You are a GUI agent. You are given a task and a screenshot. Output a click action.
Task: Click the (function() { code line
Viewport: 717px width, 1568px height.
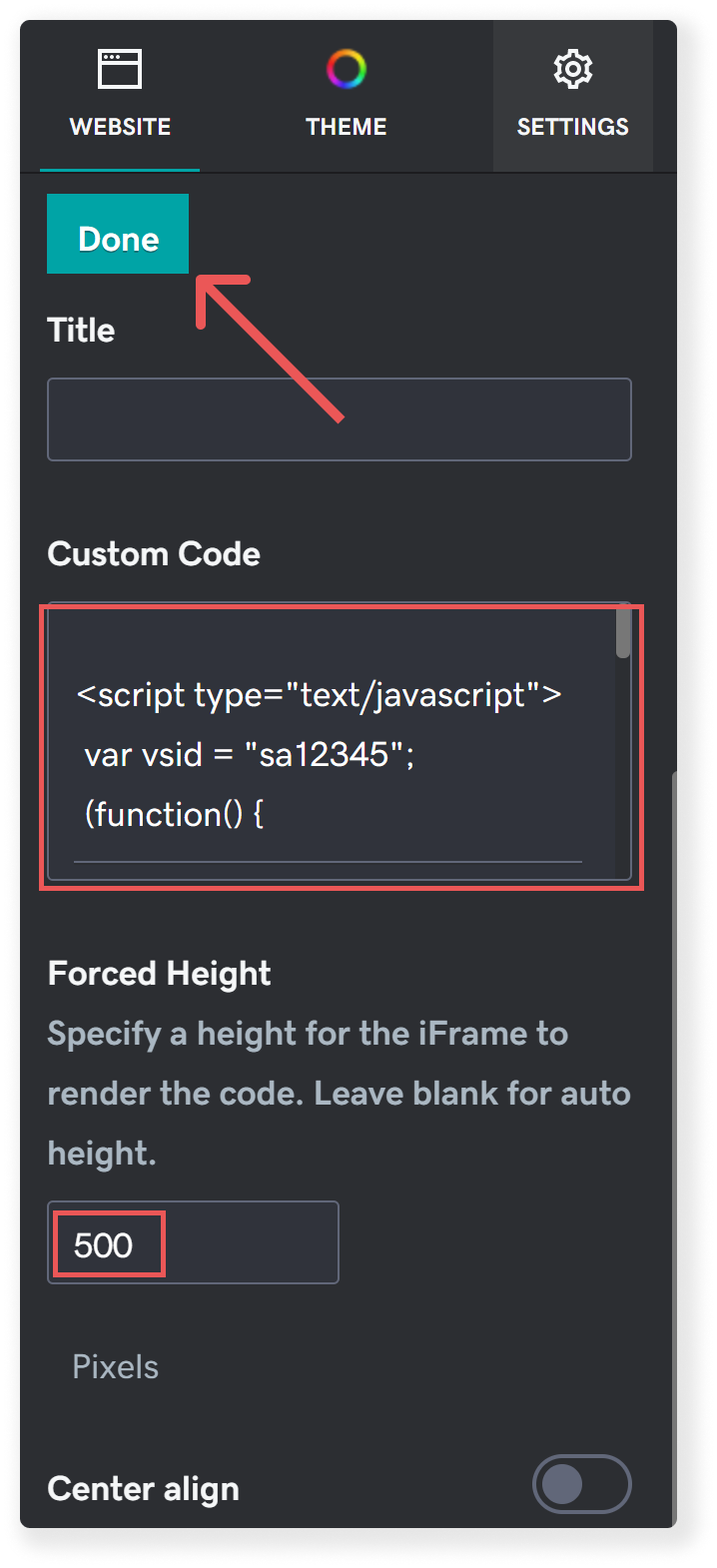coord(174,814)
